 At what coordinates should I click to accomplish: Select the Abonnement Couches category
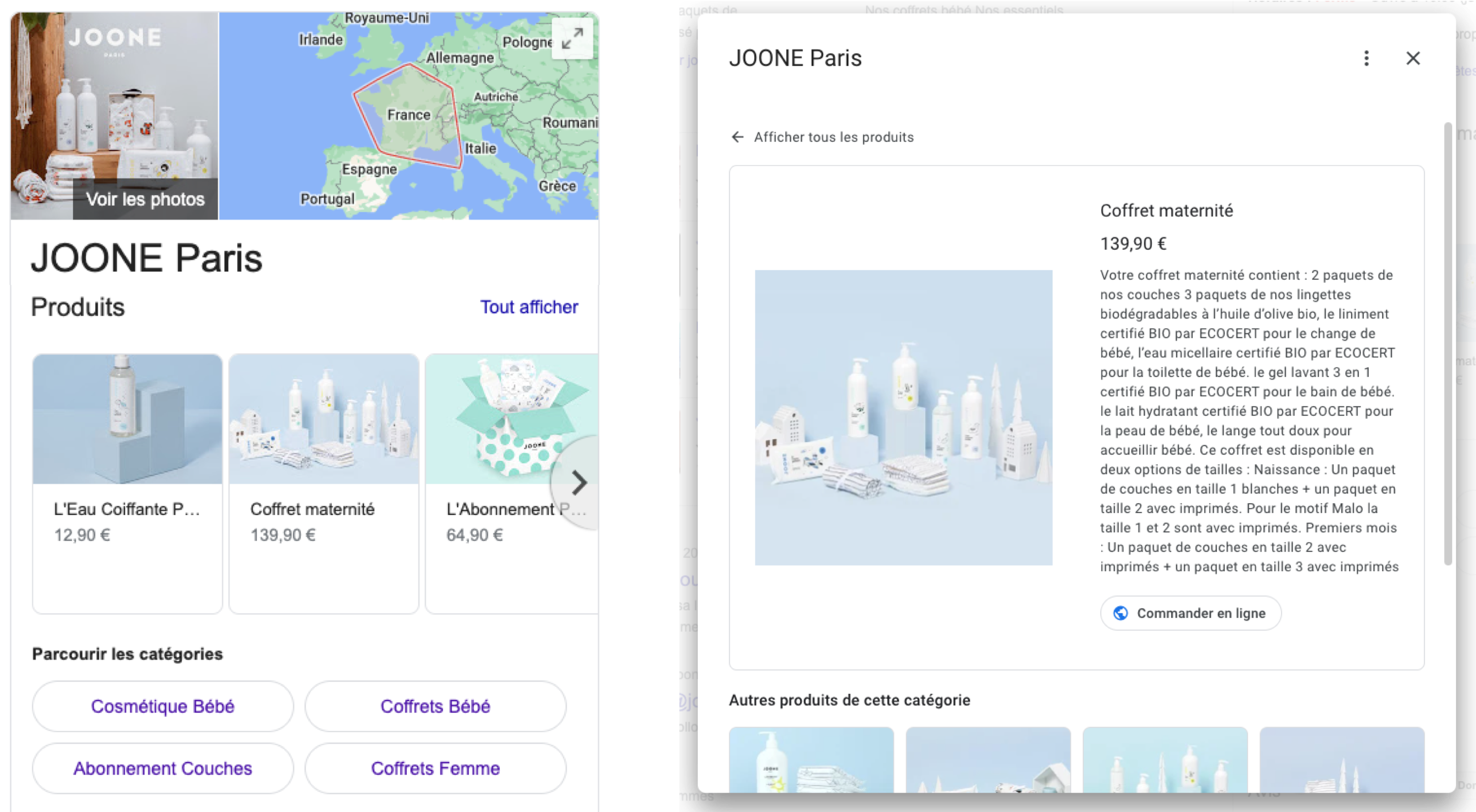coord(163,768)
